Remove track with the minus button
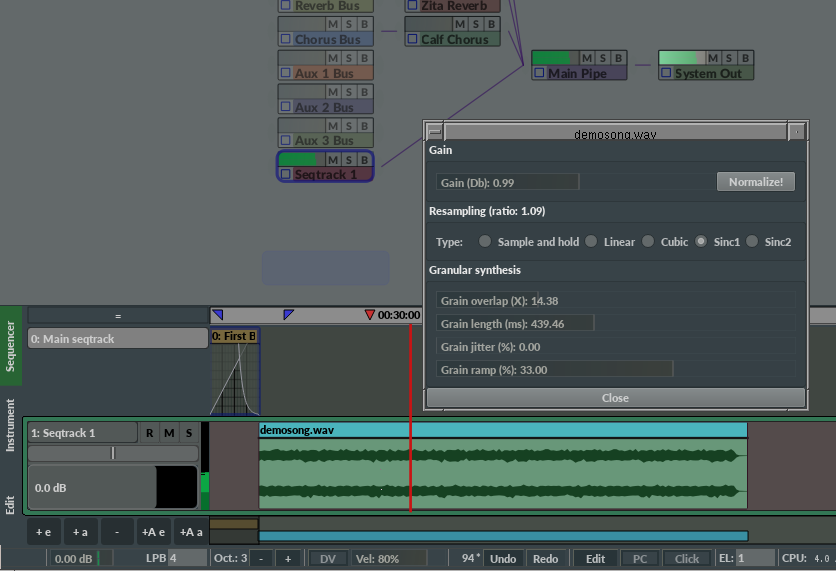The height and width of the screenshot is (571, 836). (x=117, y=532)
